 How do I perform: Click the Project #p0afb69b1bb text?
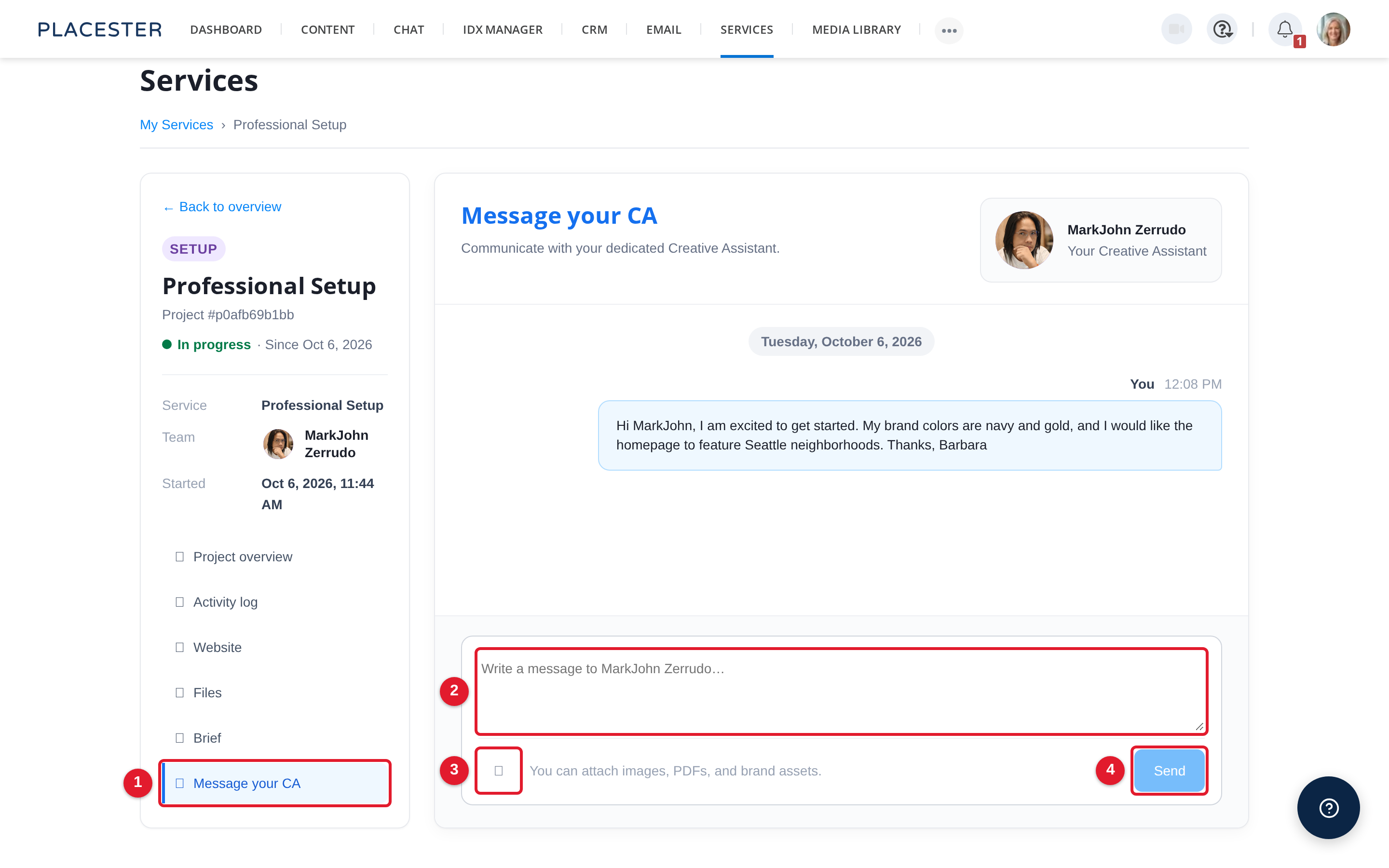pos(228,314)
